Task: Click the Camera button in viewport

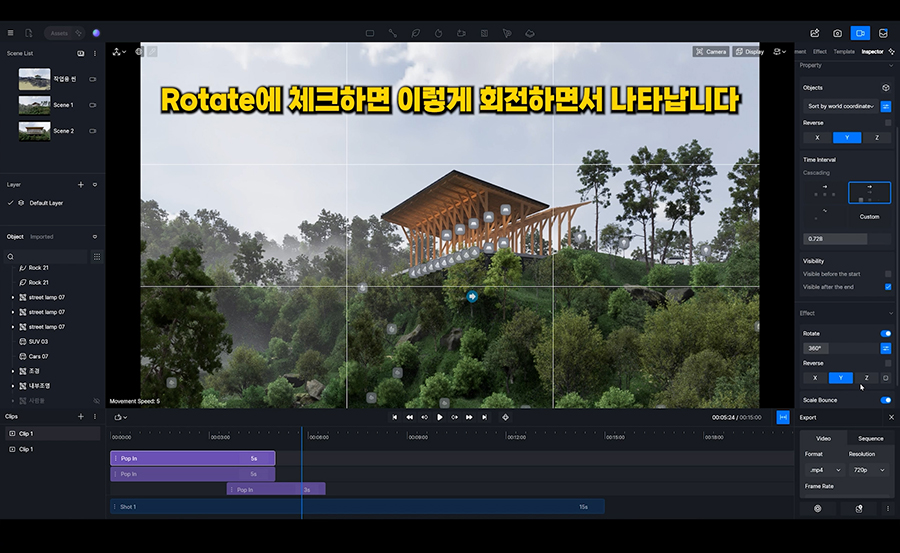Action: pos(711,52)
